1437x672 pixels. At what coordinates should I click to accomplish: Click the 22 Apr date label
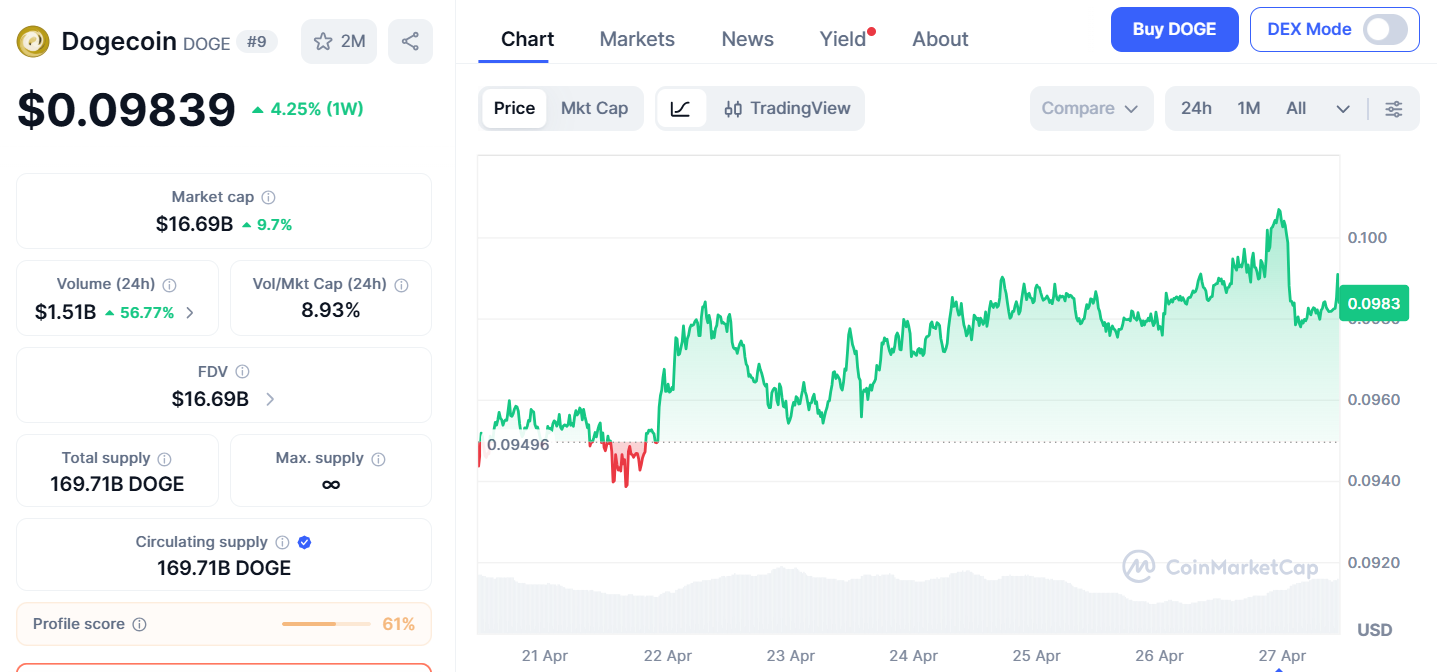[x=667, y=656]
